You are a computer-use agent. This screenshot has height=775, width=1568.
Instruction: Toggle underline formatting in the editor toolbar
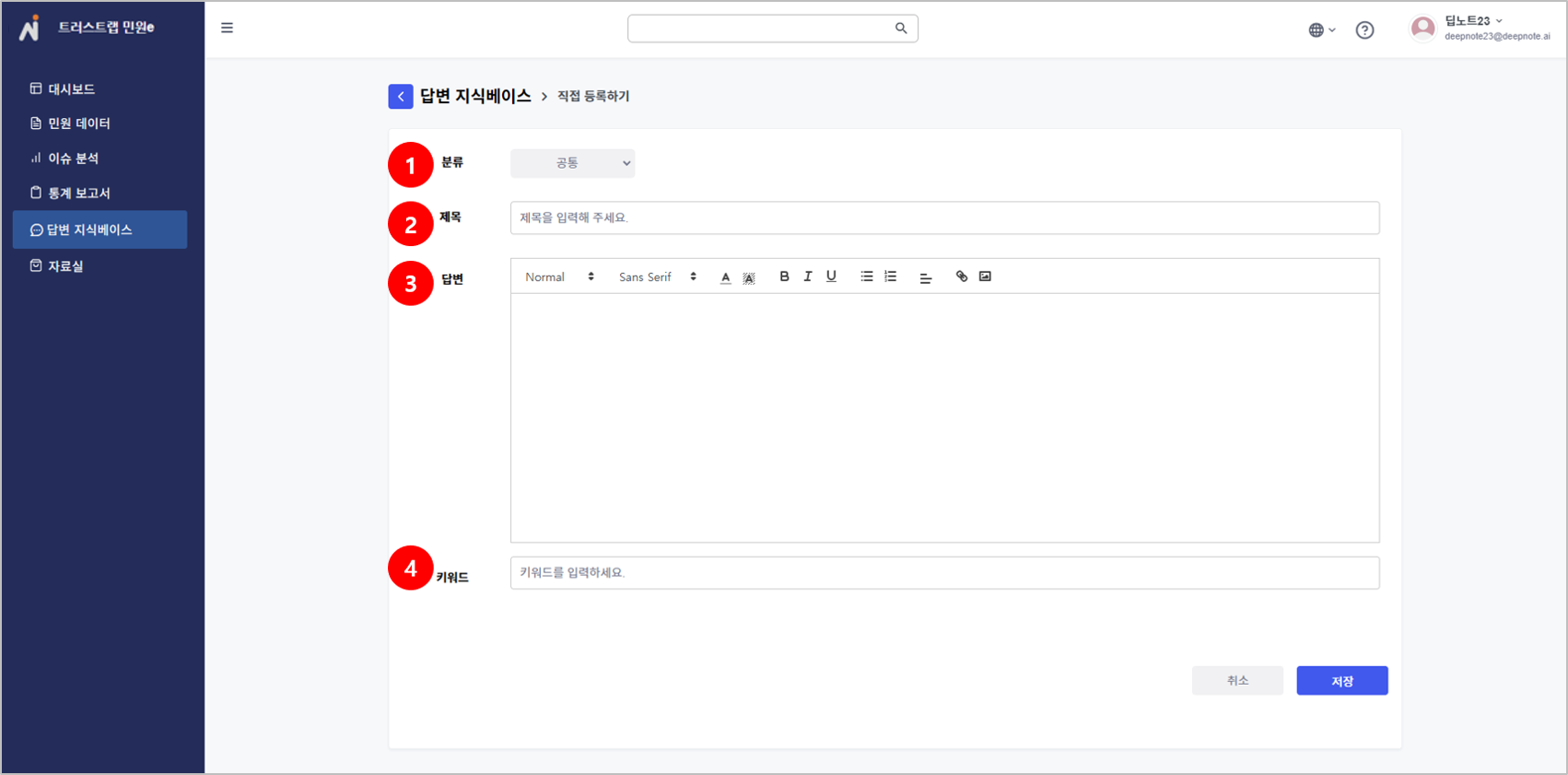coord(831,276)
